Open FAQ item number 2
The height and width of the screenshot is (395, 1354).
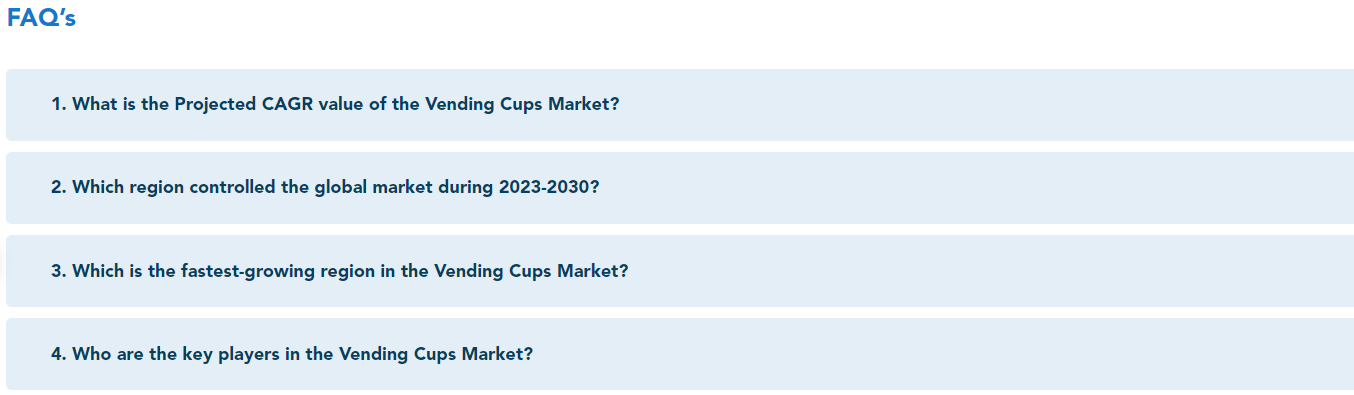680,188
